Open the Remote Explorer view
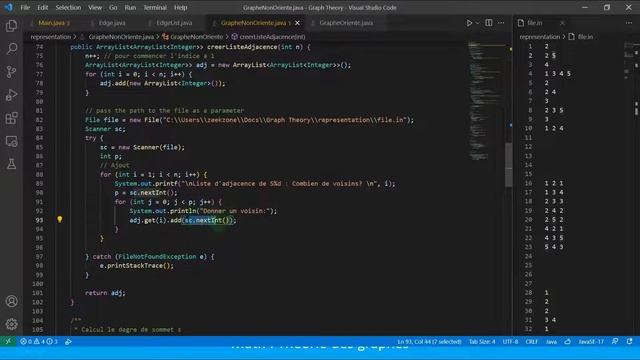 tap(11, 141)
